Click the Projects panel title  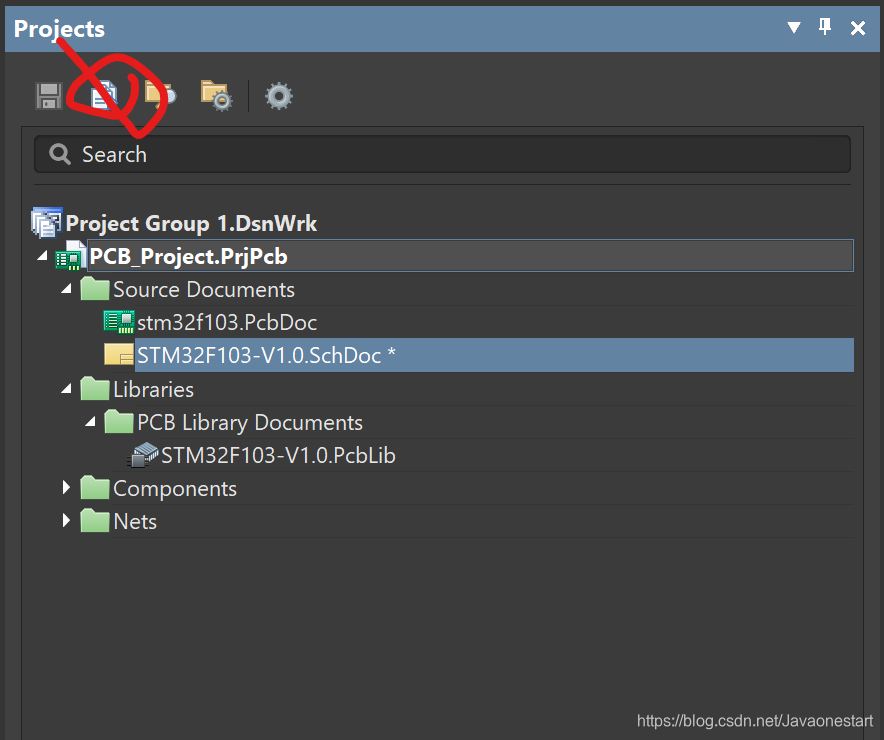click(59, 29)
